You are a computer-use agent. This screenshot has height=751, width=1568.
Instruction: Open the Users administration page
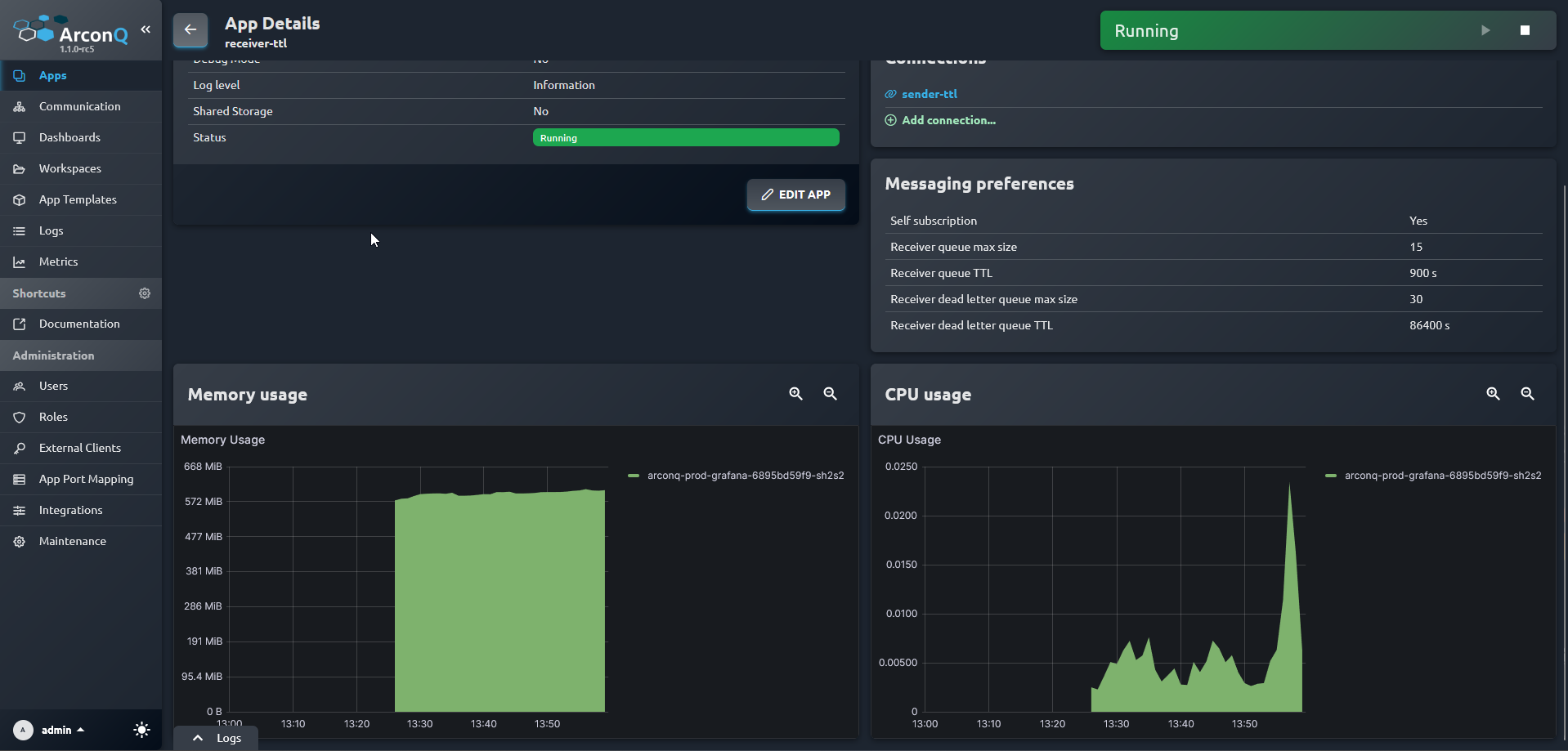coord(81,386)
